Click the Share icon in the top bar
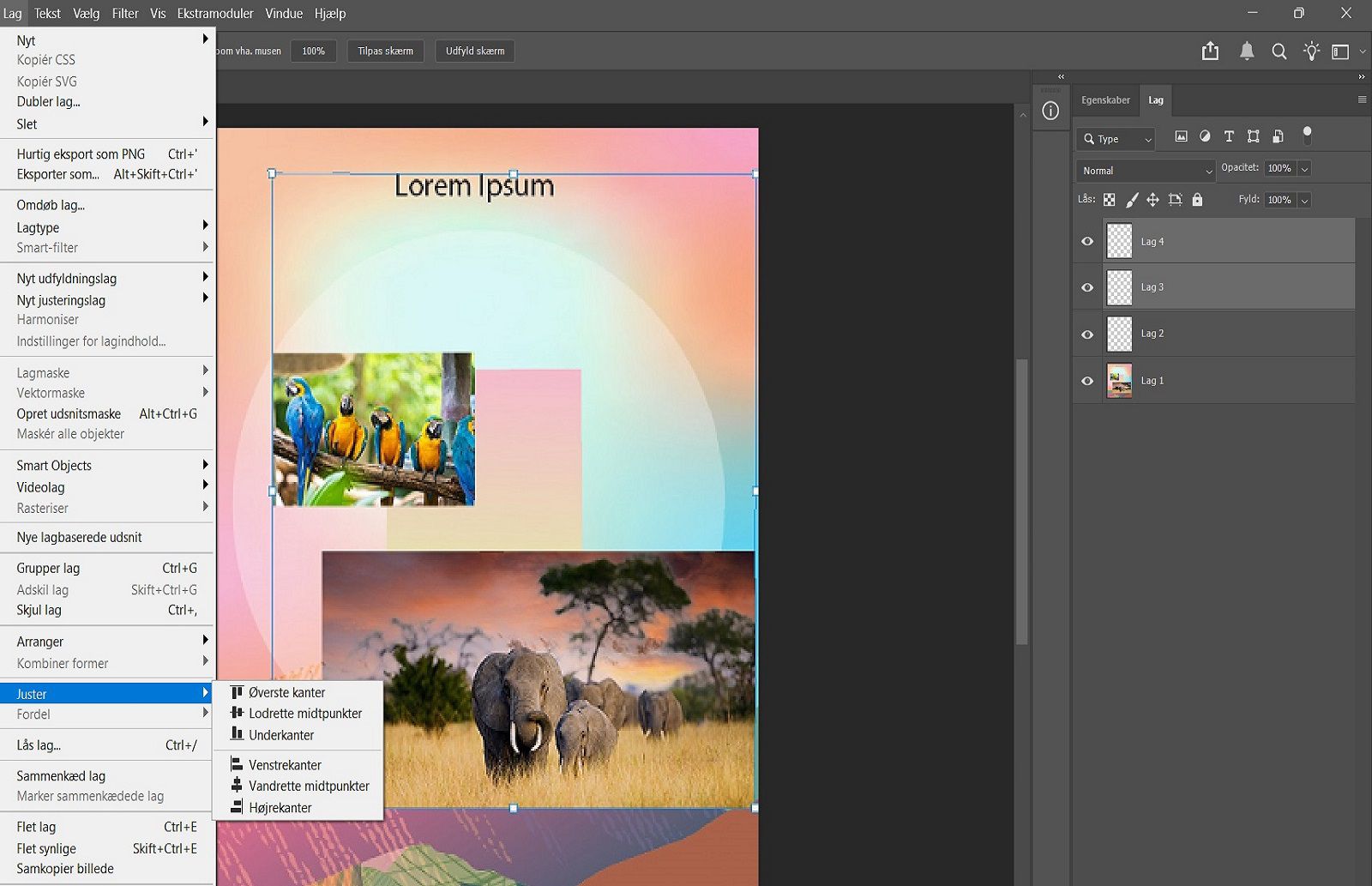Screen dimensions: 1372x886 point(1210,51)
